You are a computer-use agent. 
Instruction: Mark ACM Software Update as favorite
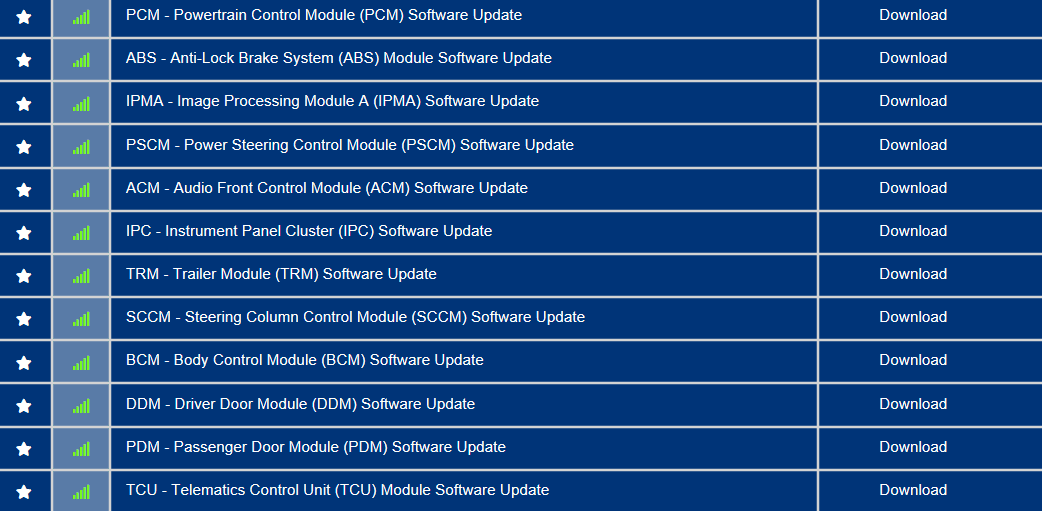(24, 189)
